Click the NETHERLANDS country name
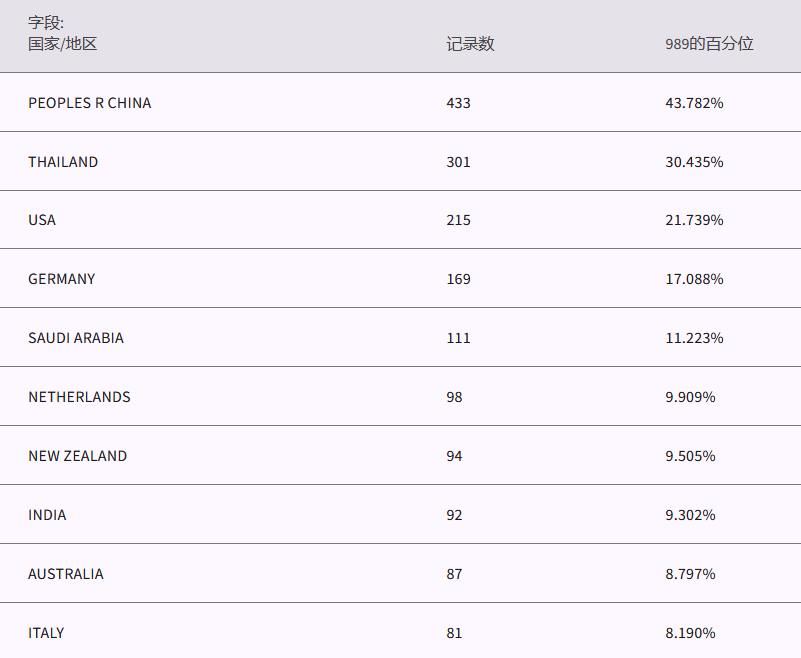The image size is (801, 658). (x=79, y=397)
